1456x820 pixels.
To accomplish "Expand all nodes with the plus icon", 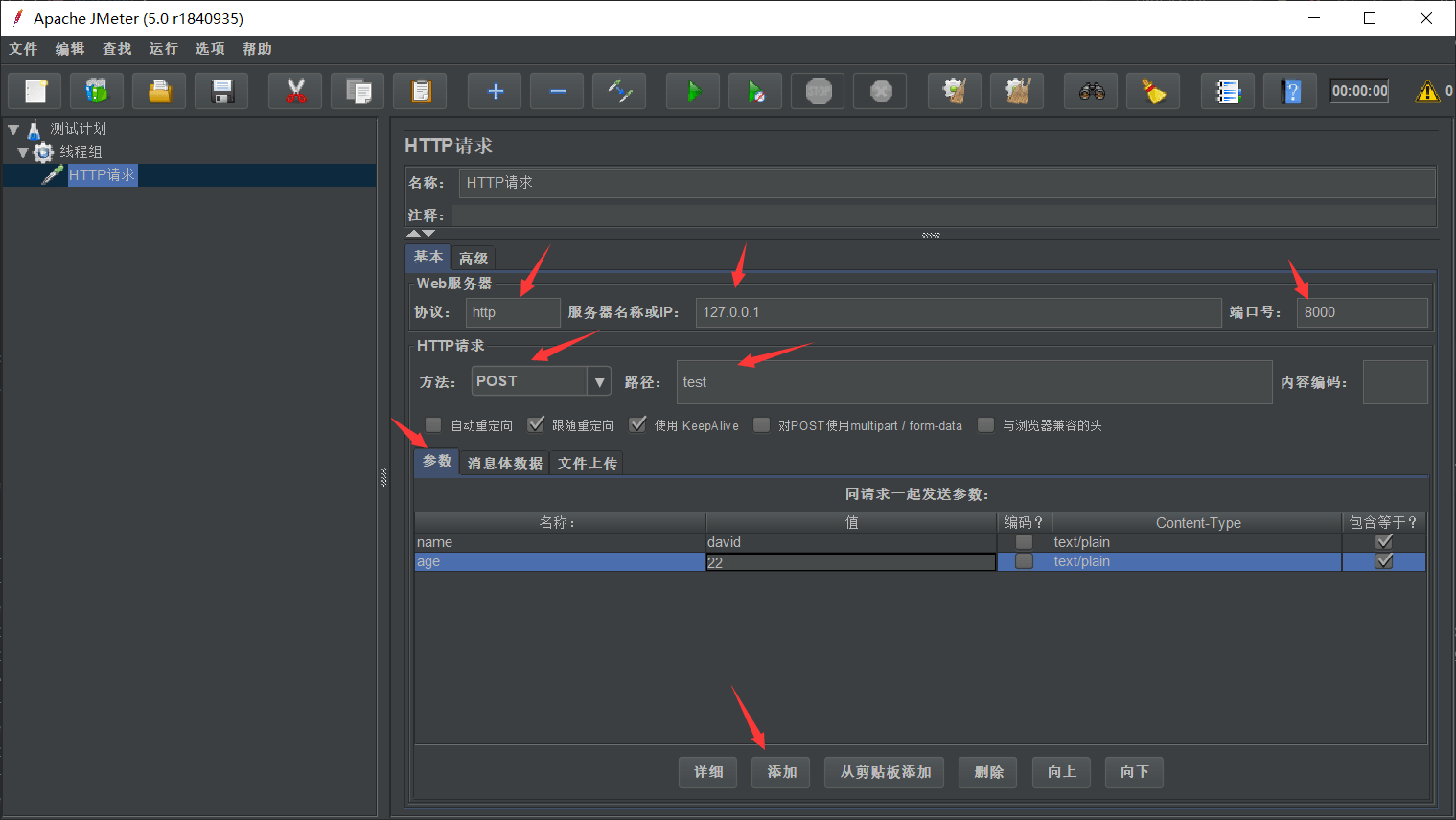I will (x=495, y=91).
